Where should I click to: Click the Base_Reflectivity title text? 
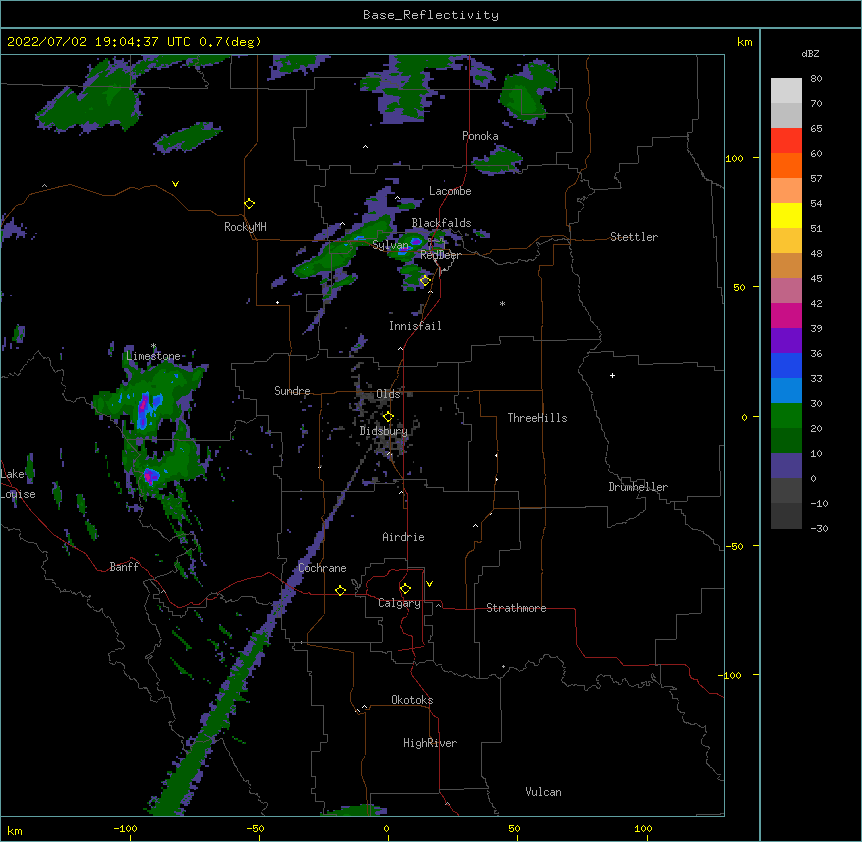click(431, 15)
